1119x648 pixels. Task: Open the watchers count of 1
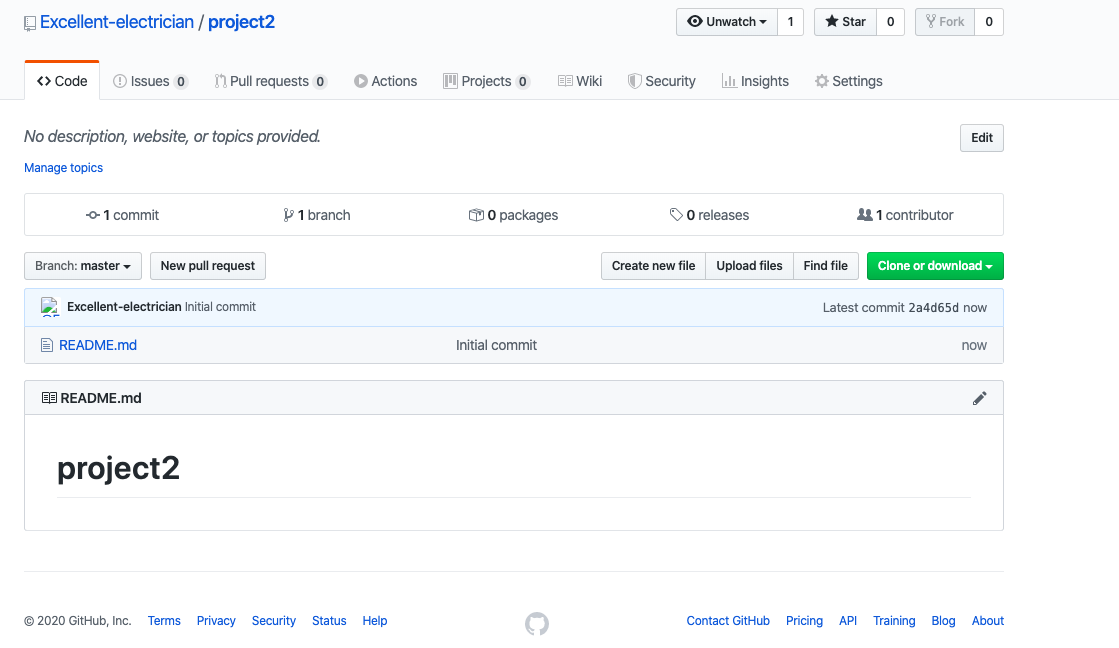coord(791,22)
